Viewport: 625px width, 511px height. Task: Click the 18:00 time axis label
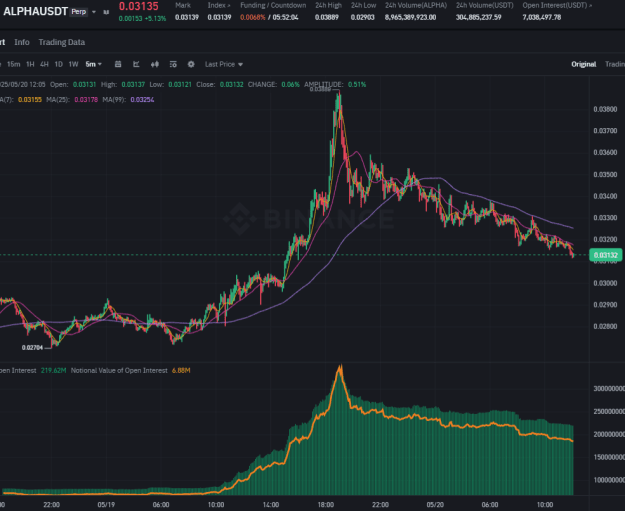coord(326,505)
